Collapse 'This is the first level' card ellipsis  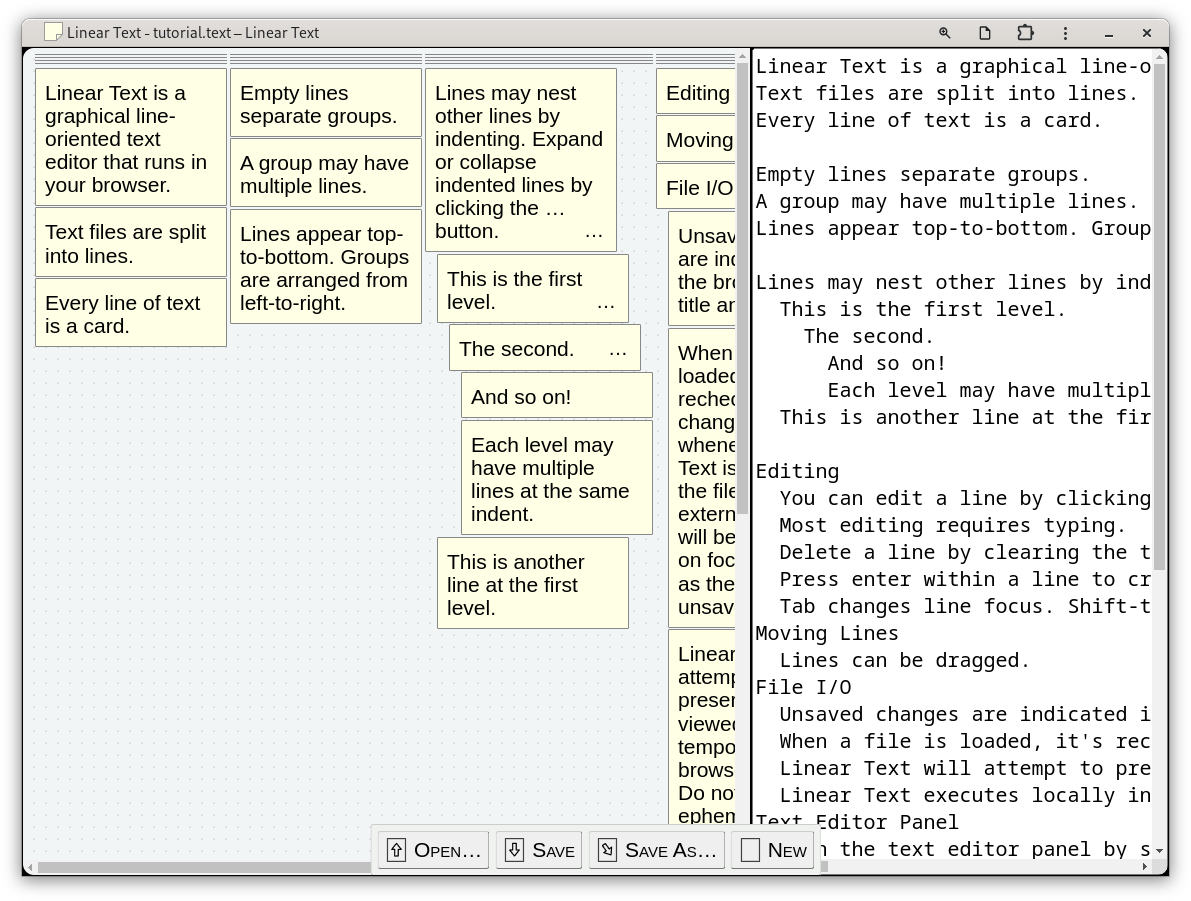(605, 304)
